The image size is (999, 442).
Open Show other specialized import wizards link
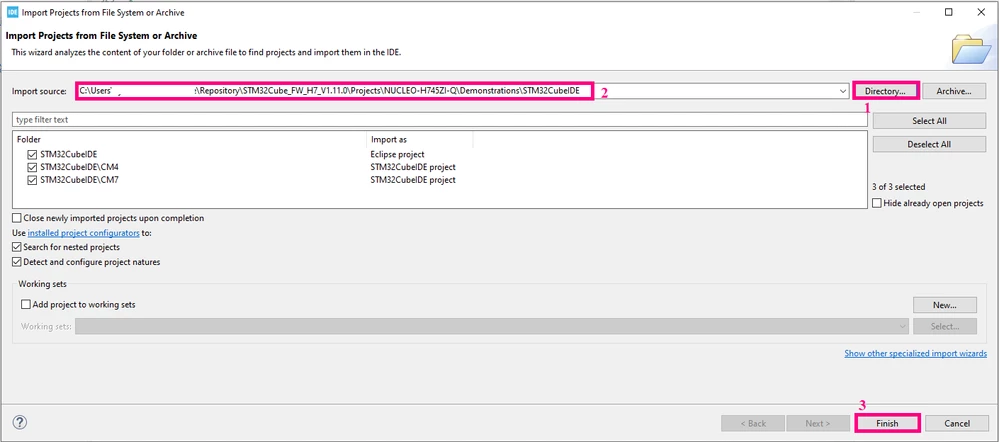[x=916, y=353]
